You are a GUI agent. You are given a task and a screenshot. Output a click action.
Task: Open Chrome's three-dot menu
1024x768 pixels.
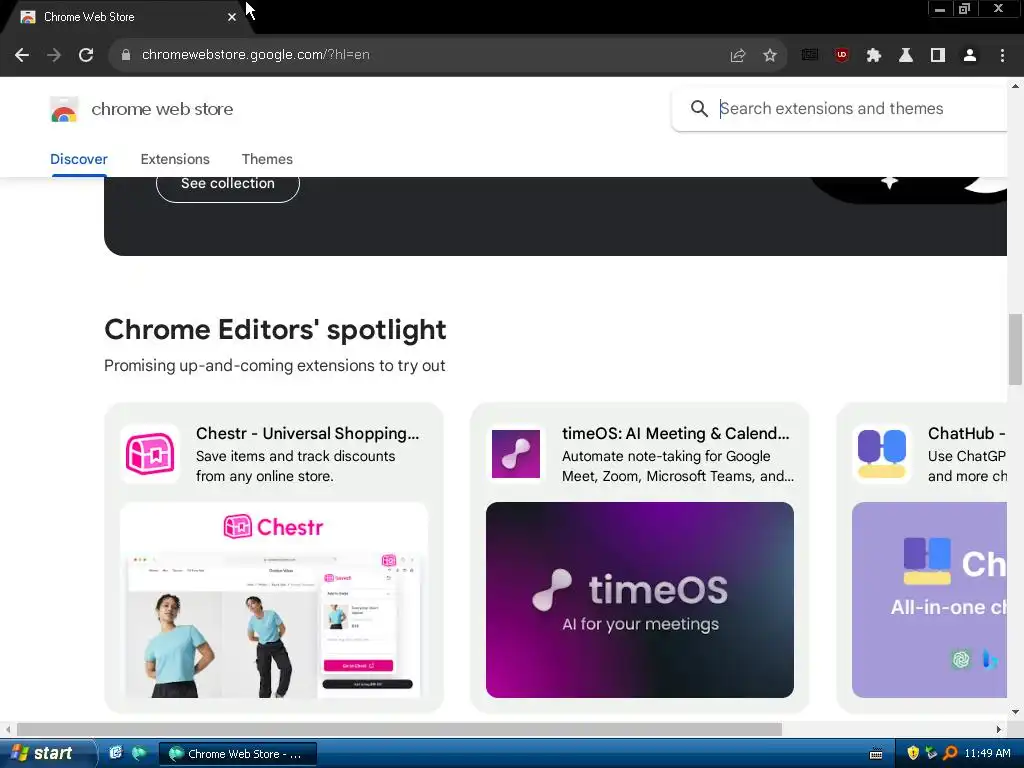[1002, 56]
